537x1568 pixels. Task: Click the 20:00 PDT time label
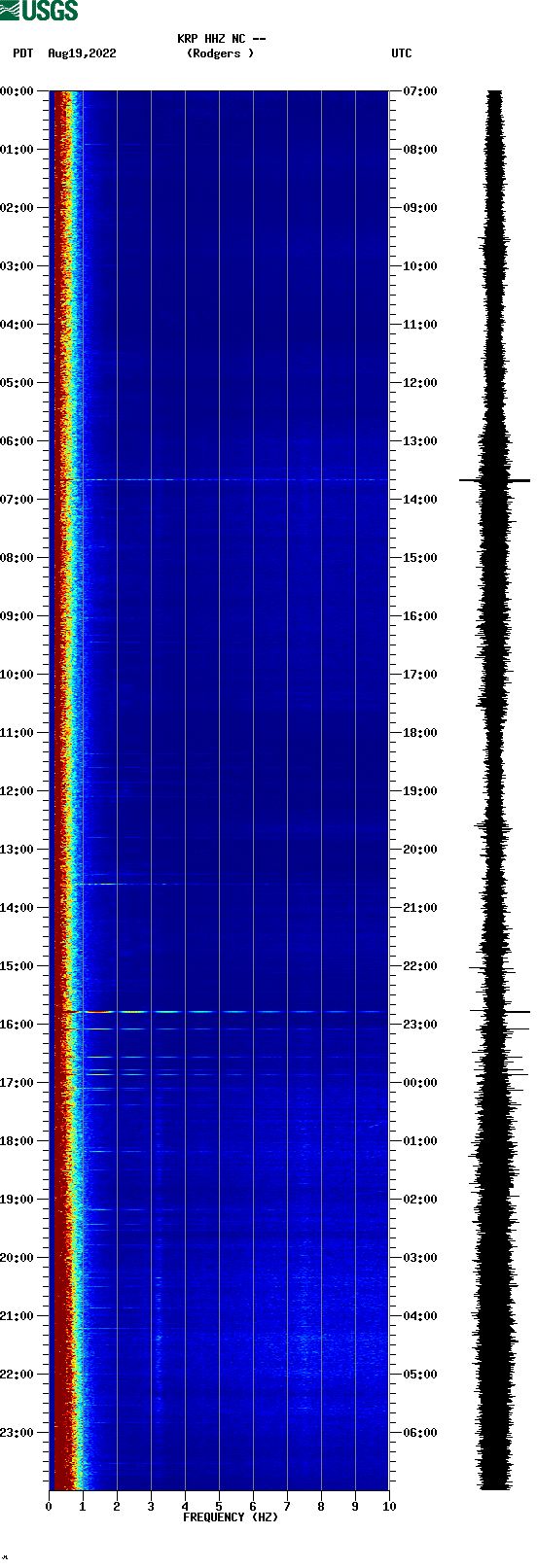[17, 1258]
